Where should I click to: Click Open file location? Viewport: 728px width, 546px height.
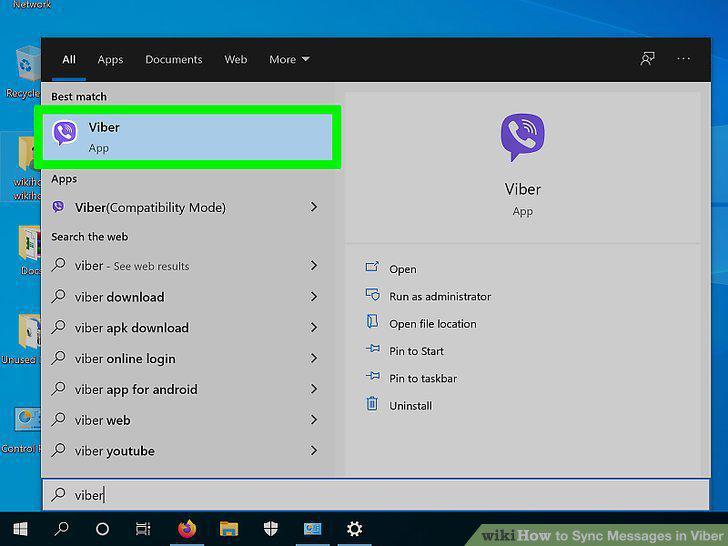(x=433, y=324)
